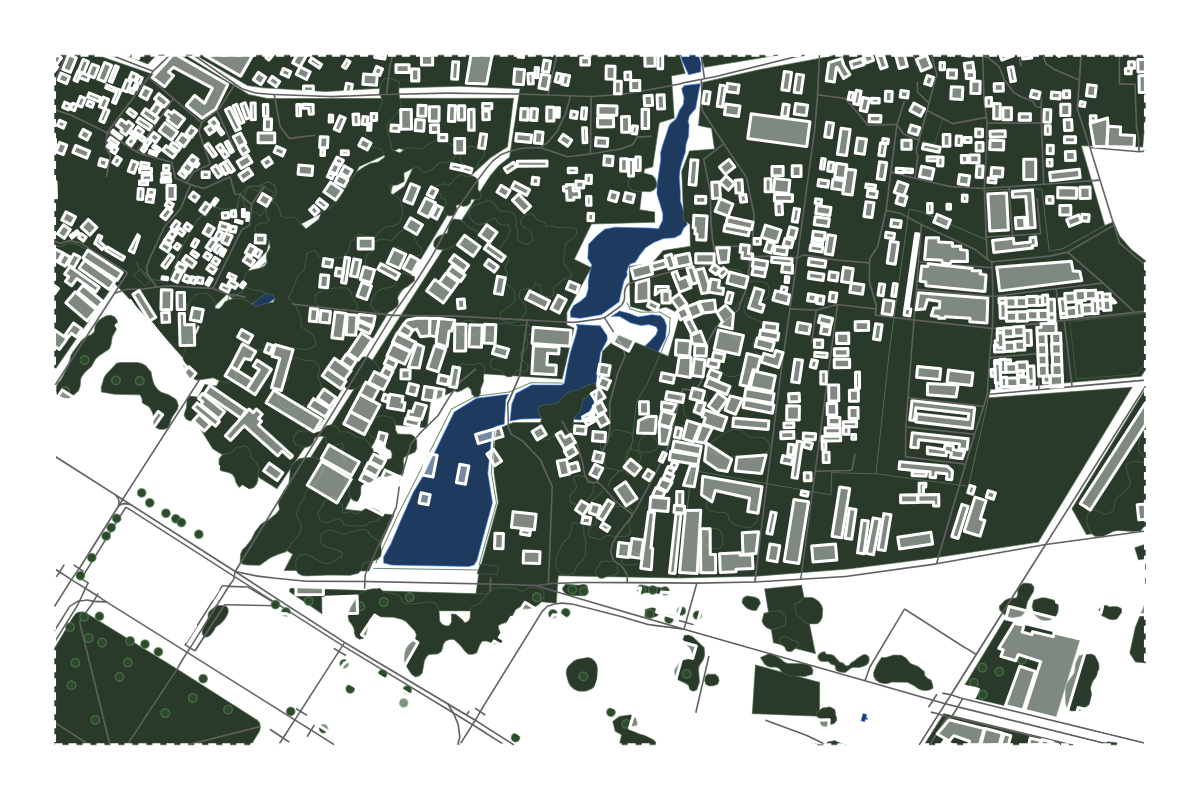Select the small blue mark near bottom right
Viewport: 1200px width, 800px height.
click(864, 717)
